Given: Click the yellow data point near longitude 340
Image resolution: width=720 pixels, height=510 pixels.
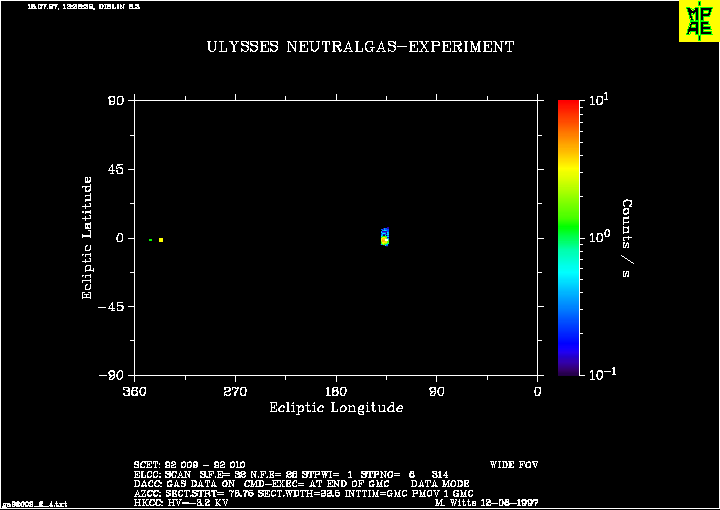Looking at the screenshot, I should [161, 240].
